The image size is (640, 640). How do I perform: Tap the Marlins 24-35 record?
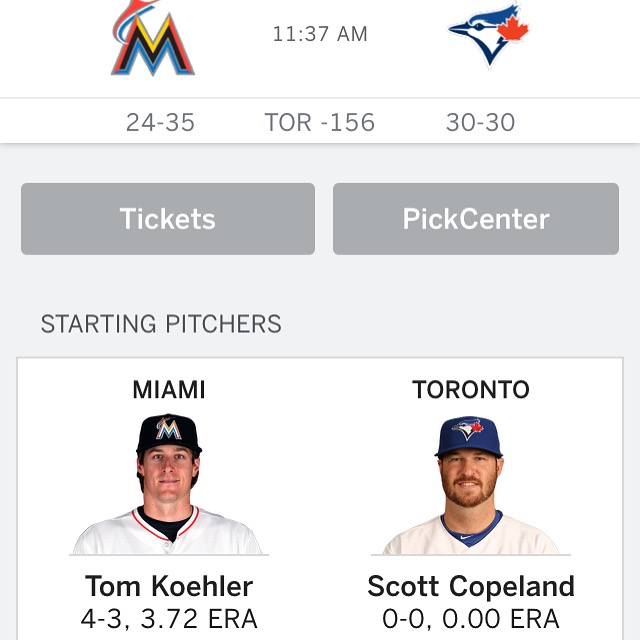click(x=160, y=122)
